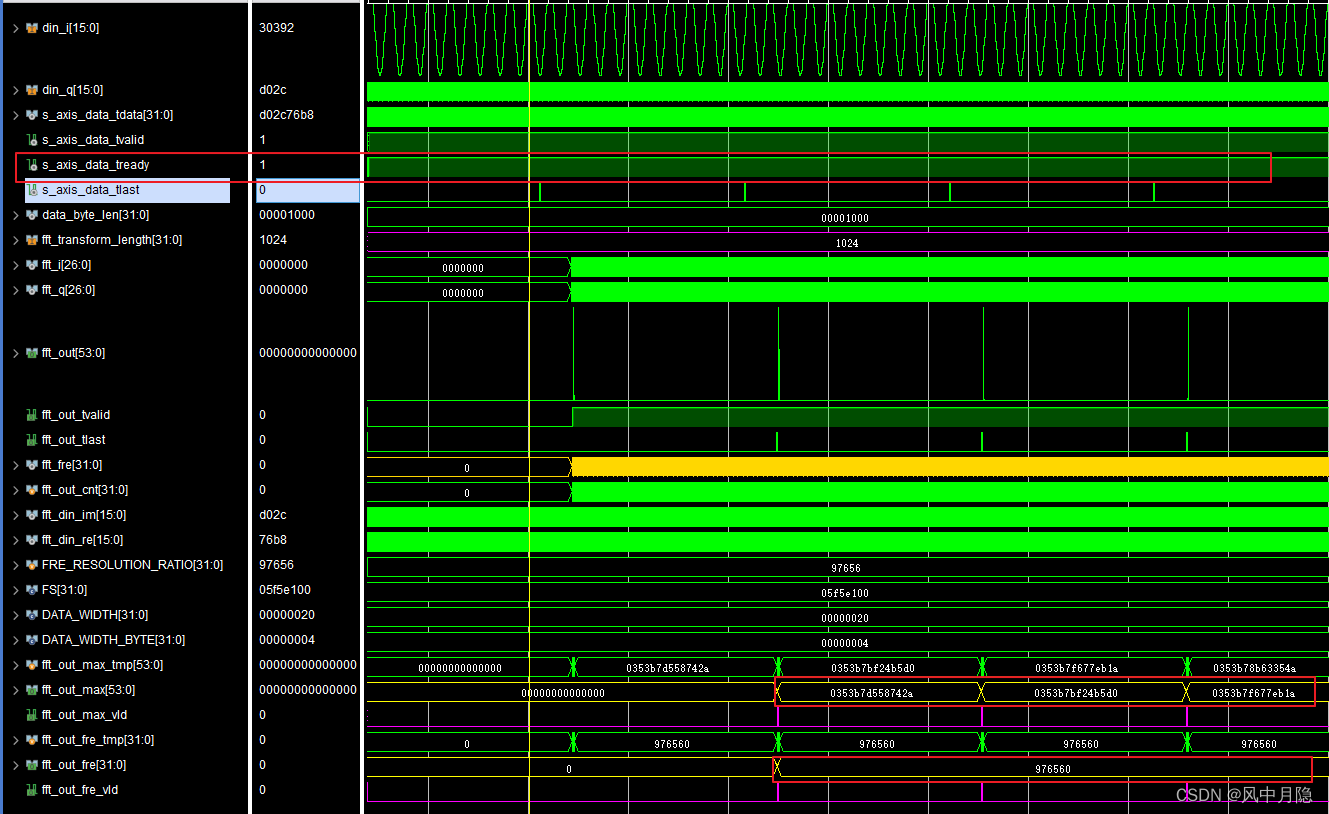Expand the fft_fre[31:0] bus
The height and width of the screenshot is (814, 1329).
15,465
